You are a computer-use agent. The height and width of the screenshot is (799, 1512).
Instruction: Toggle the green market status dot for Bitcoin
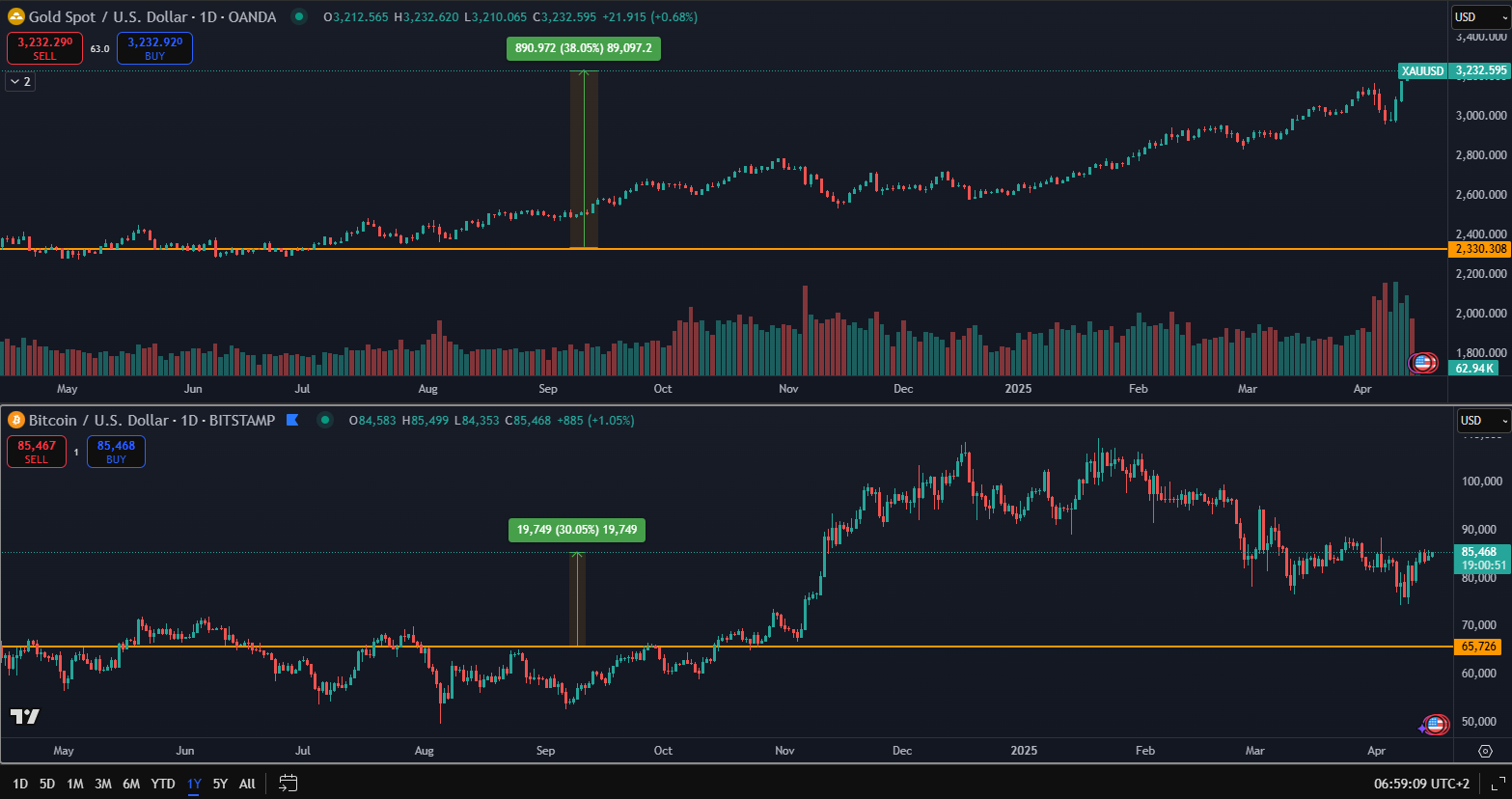tap(325, 420)
